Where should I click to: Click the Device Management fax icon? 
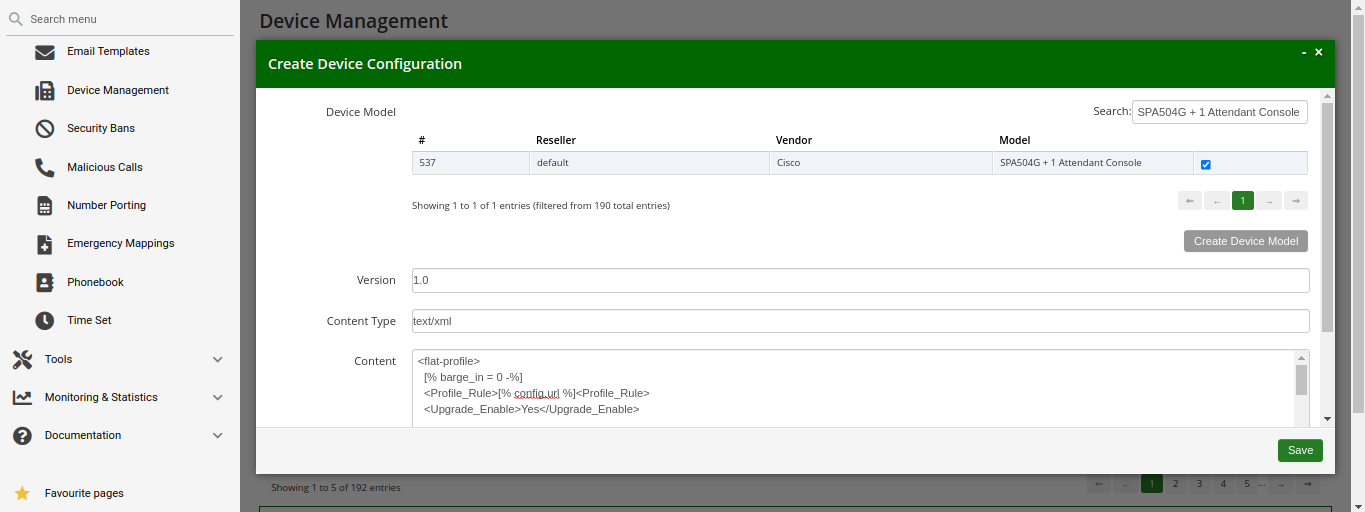(45, 90)
